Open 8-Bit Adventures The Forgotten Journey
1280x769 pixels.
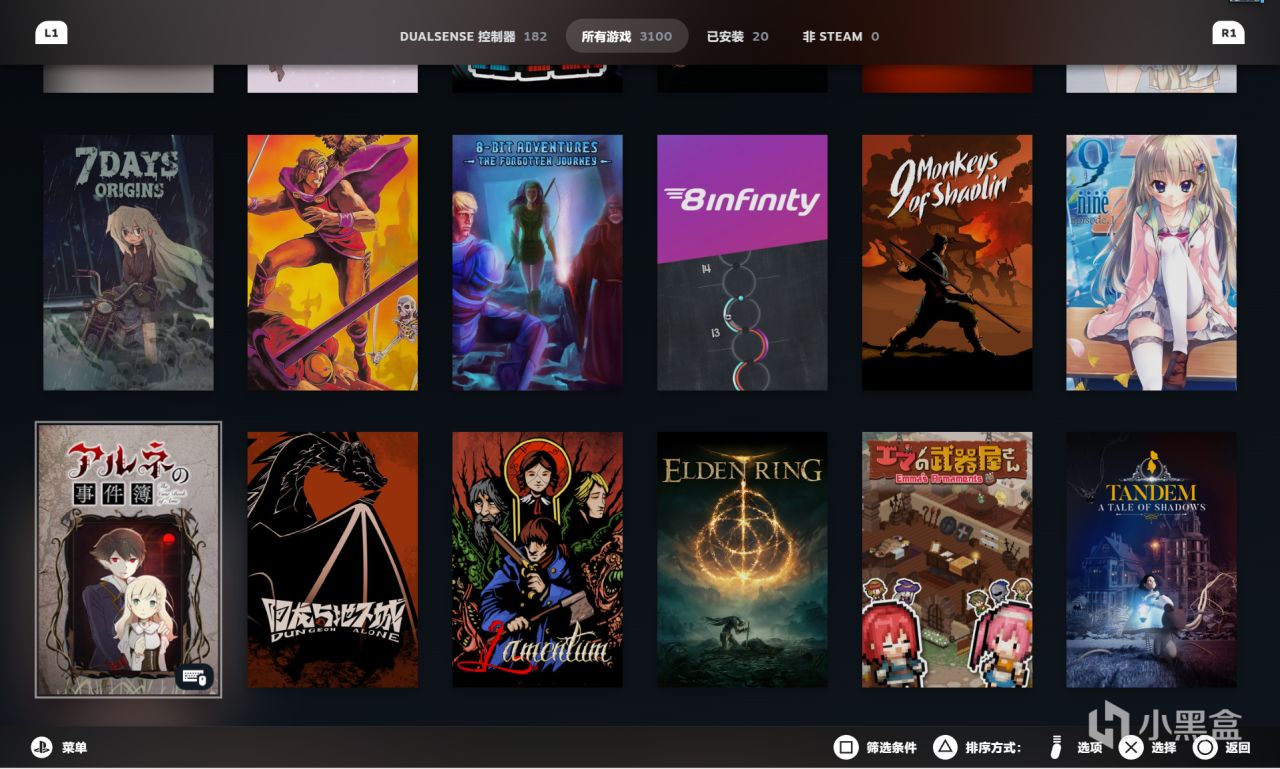[538, 263]
